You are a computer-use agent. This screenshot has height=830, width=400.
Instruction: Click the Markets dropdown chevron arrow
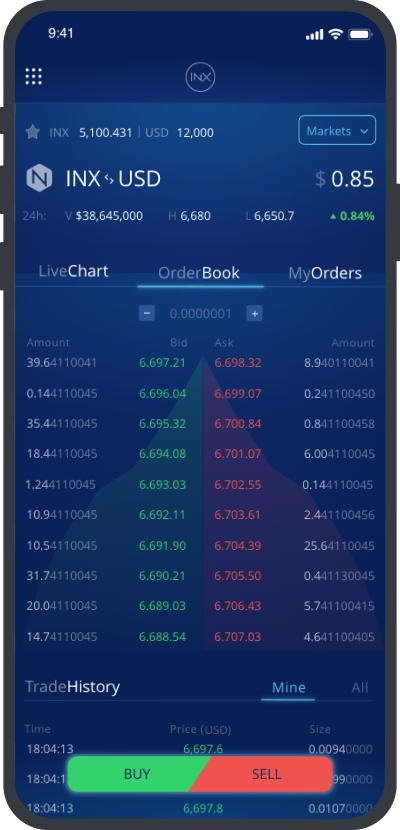[x=364, y=131]
